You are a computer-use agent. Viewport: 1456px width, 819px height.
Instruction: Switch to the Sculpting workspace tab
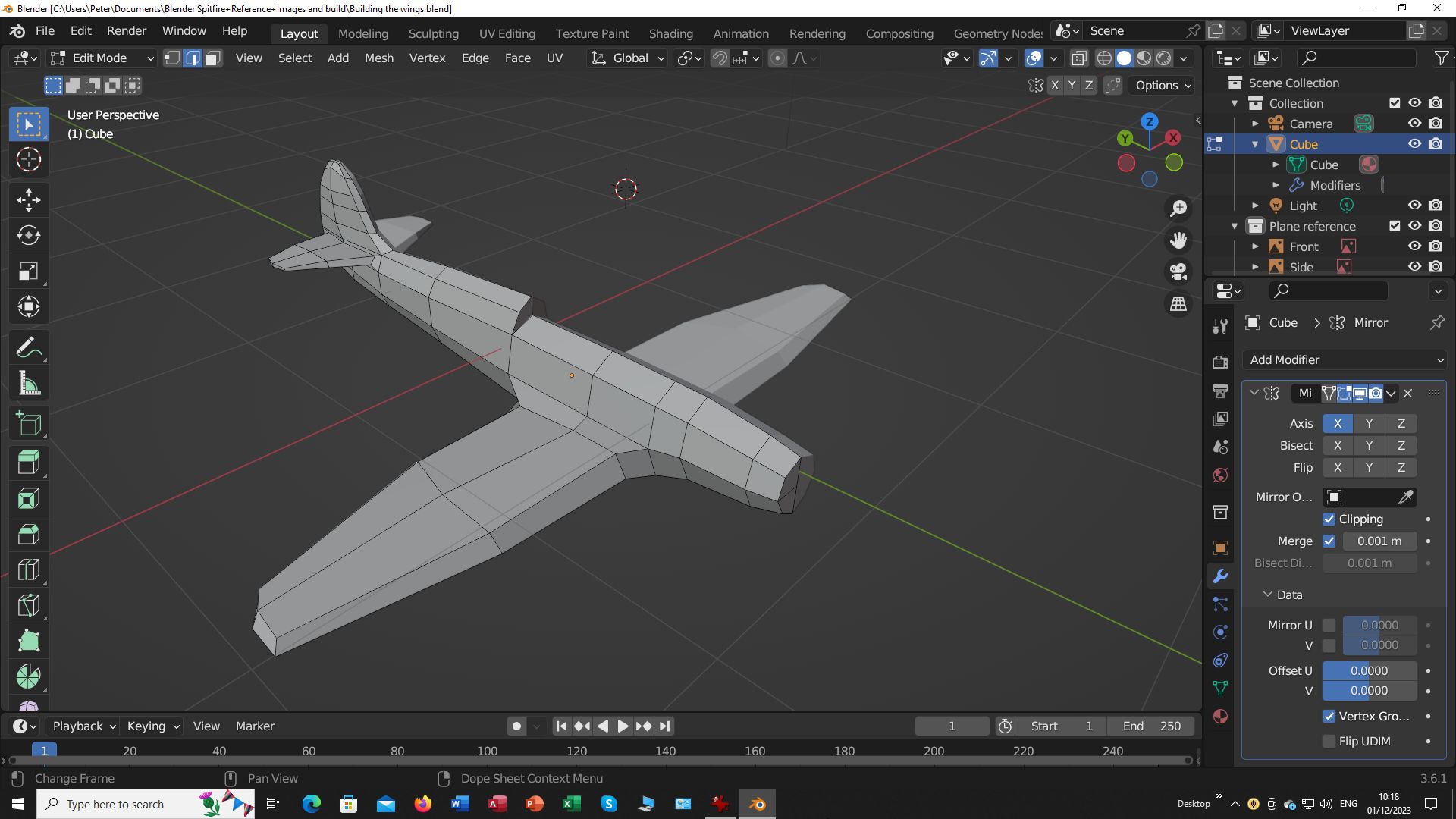pos(433,33)
